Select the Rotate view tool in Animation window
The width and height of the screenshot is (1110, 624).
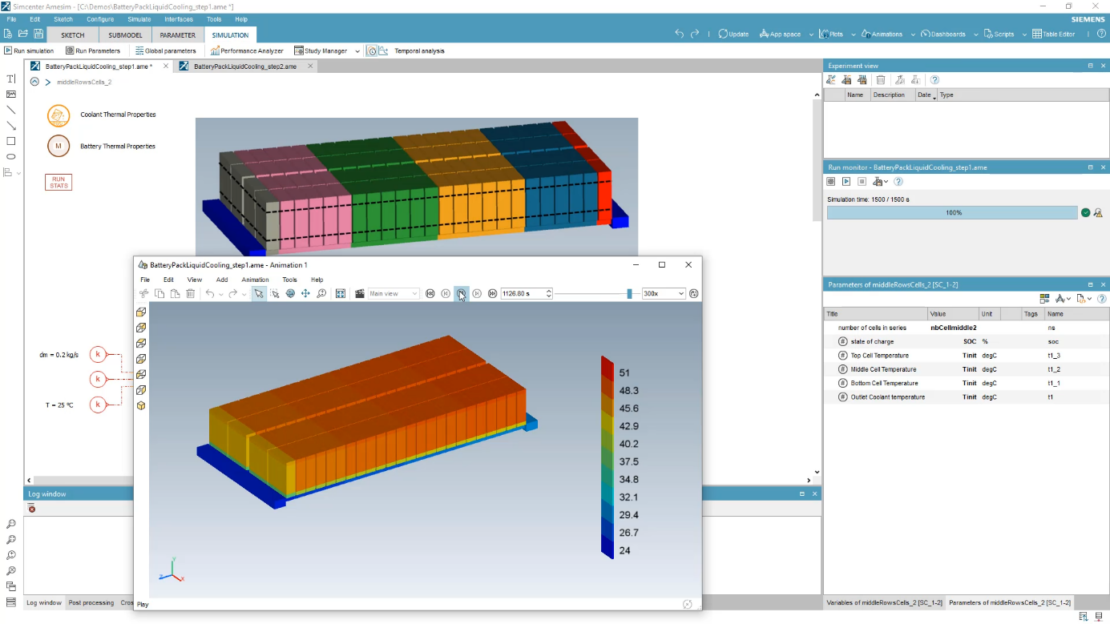290,293
